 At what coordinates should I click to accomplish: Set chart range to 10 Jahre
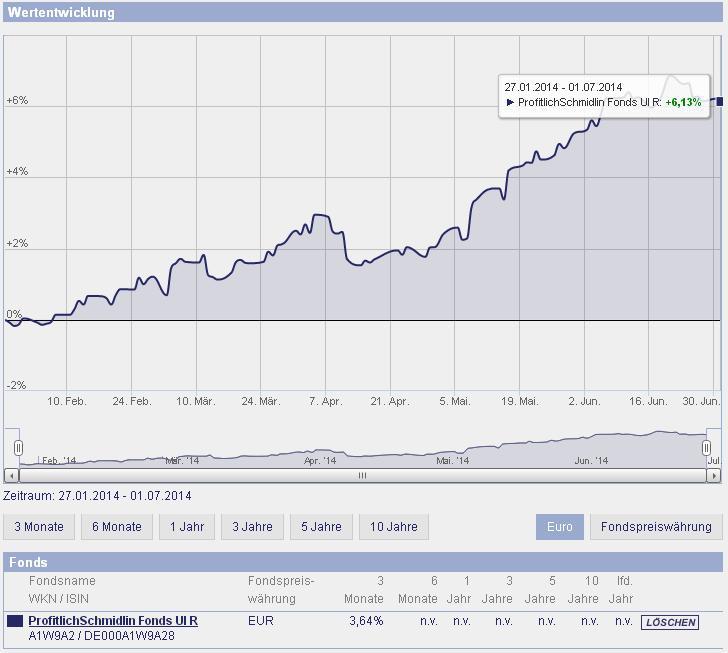(x=394, y=527)
